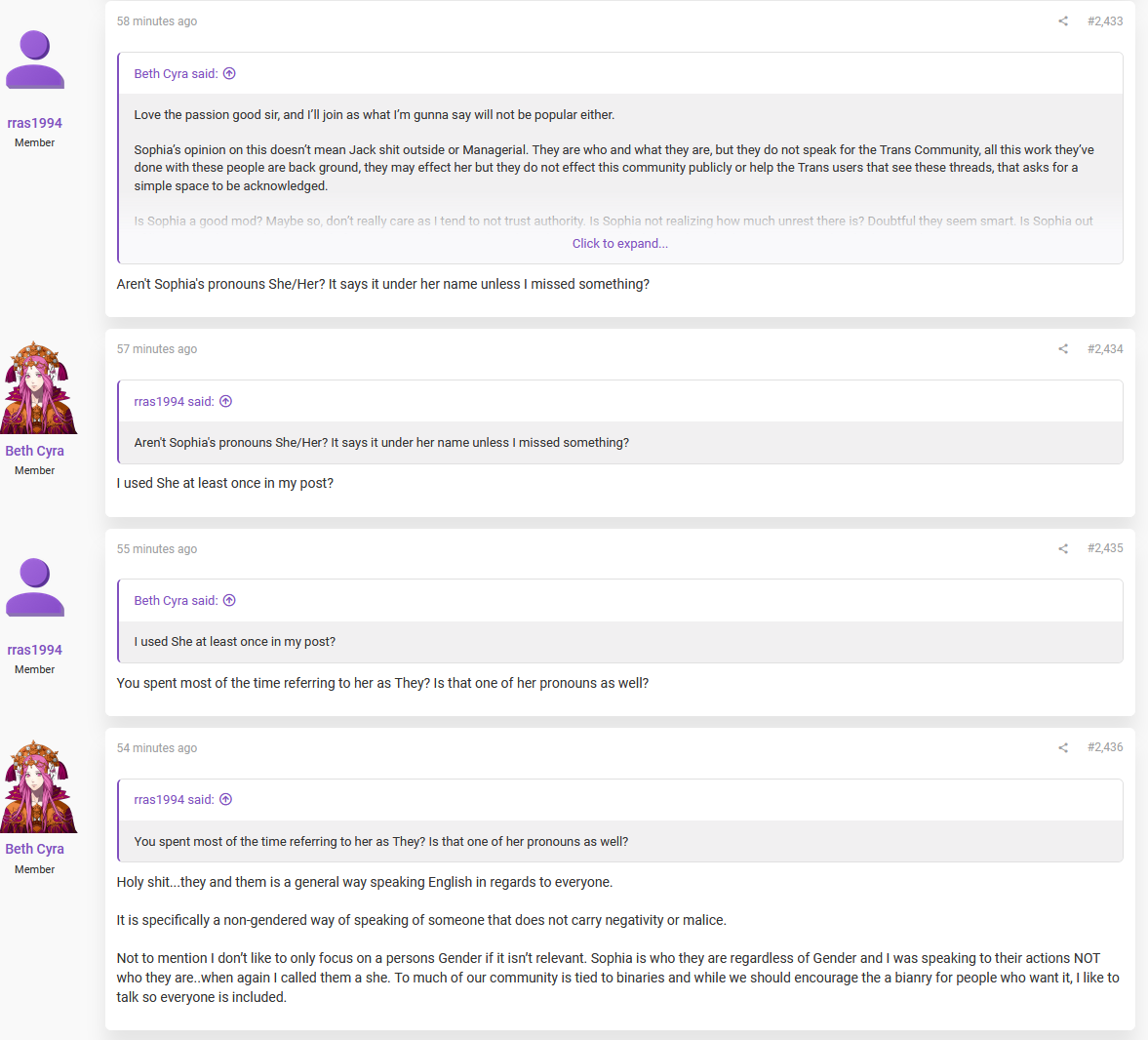
Task: Jump to quoted Beth Cyra post in #2,433
Action: [229, 73]
